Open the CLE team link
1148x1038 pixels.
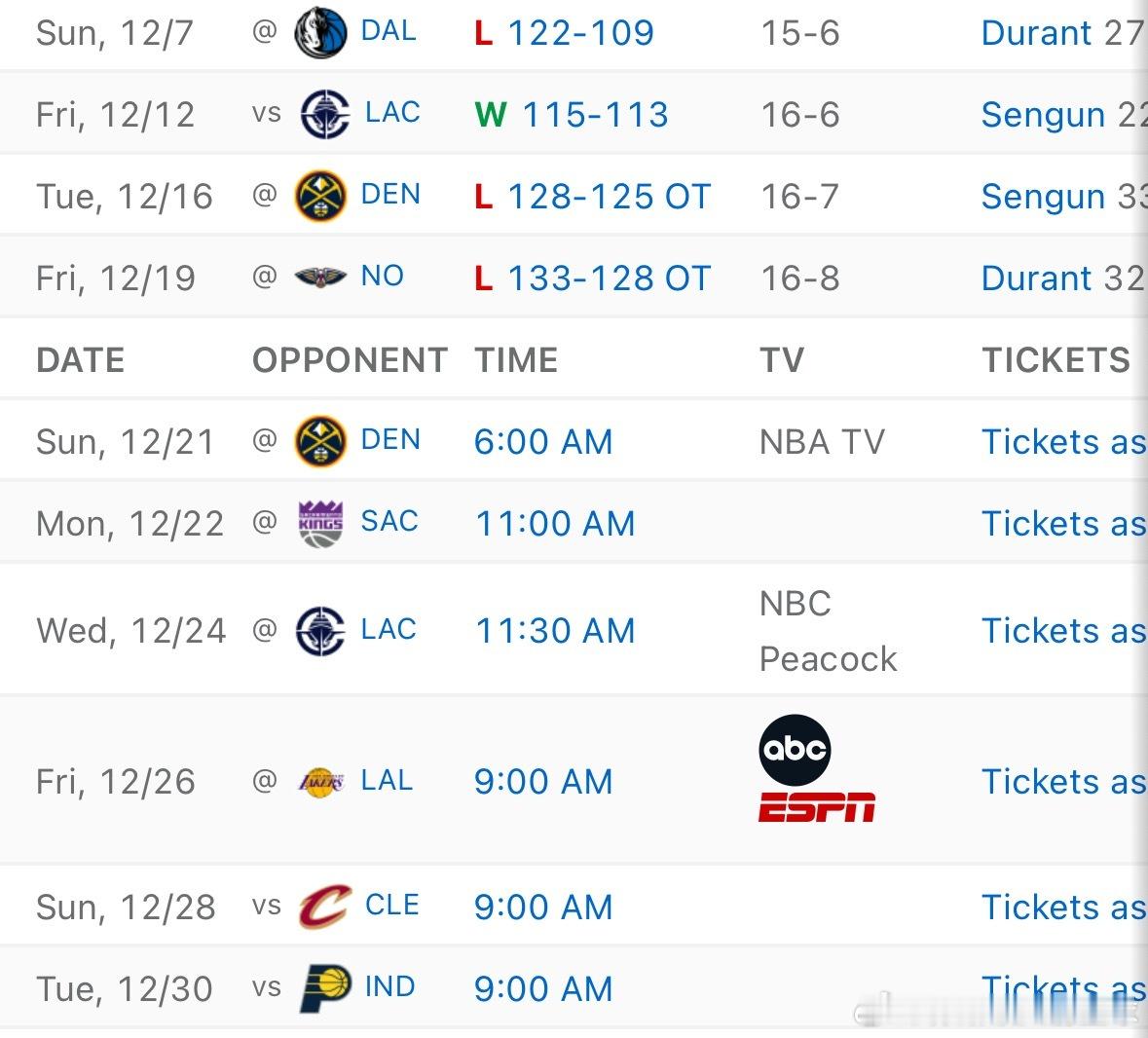(x=392, y=906)
